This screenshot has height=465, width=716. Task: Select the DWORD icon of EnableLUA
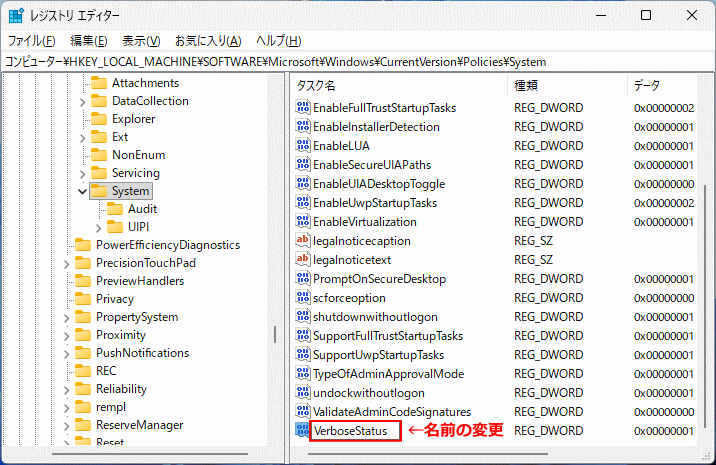(302, 145)
